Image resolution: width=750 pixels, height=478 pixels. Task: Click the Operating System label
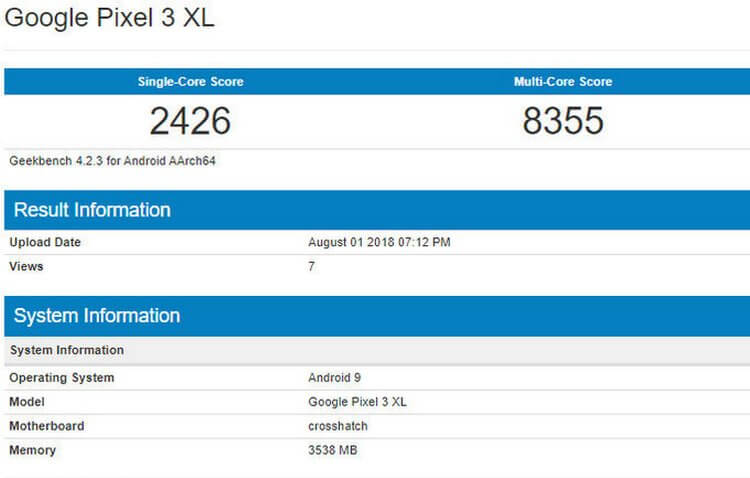(62, 378)
